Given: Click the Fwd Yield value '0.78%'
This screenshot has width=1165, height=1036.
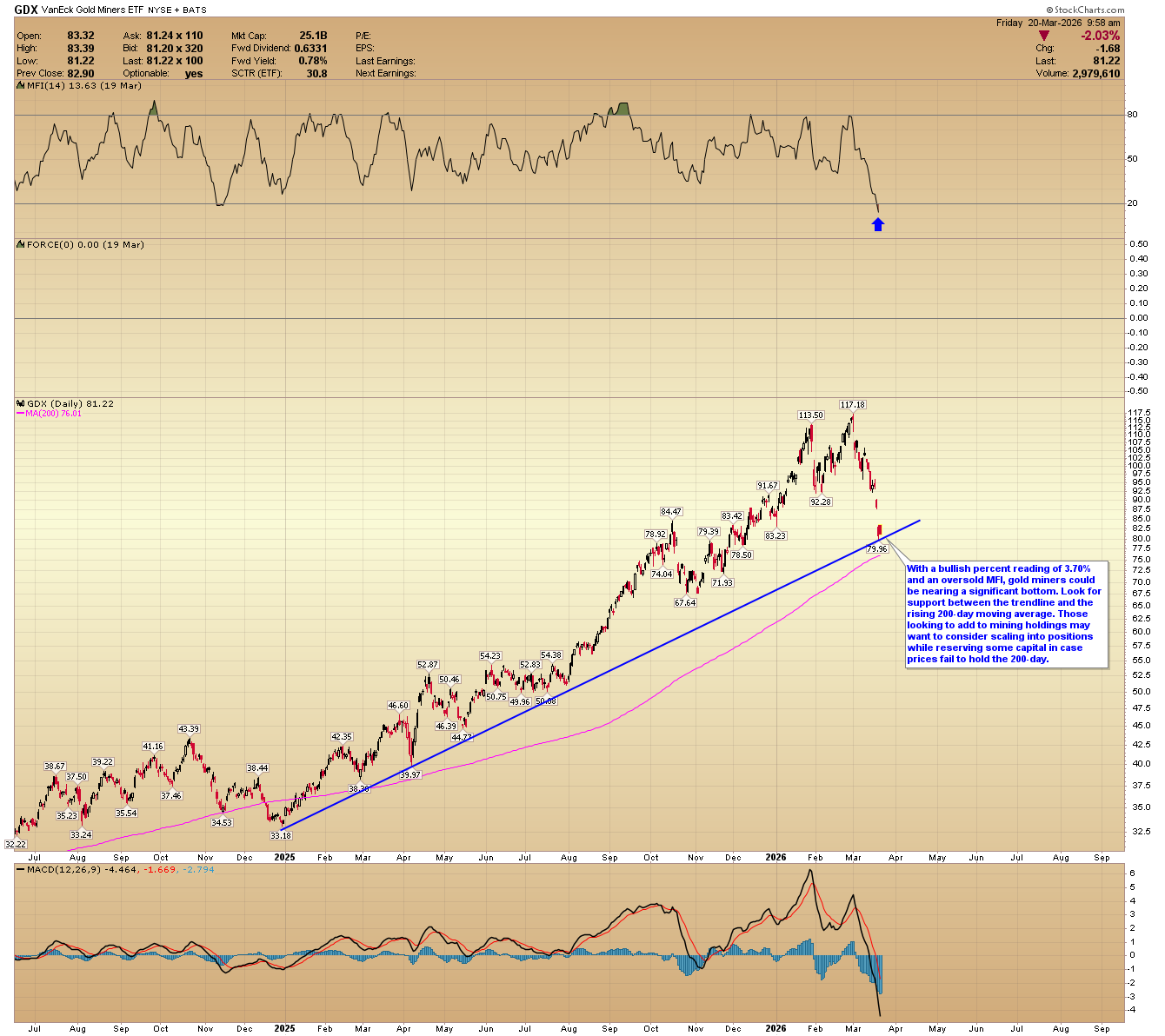Looking at the screenshot, I should coord(313,61).
